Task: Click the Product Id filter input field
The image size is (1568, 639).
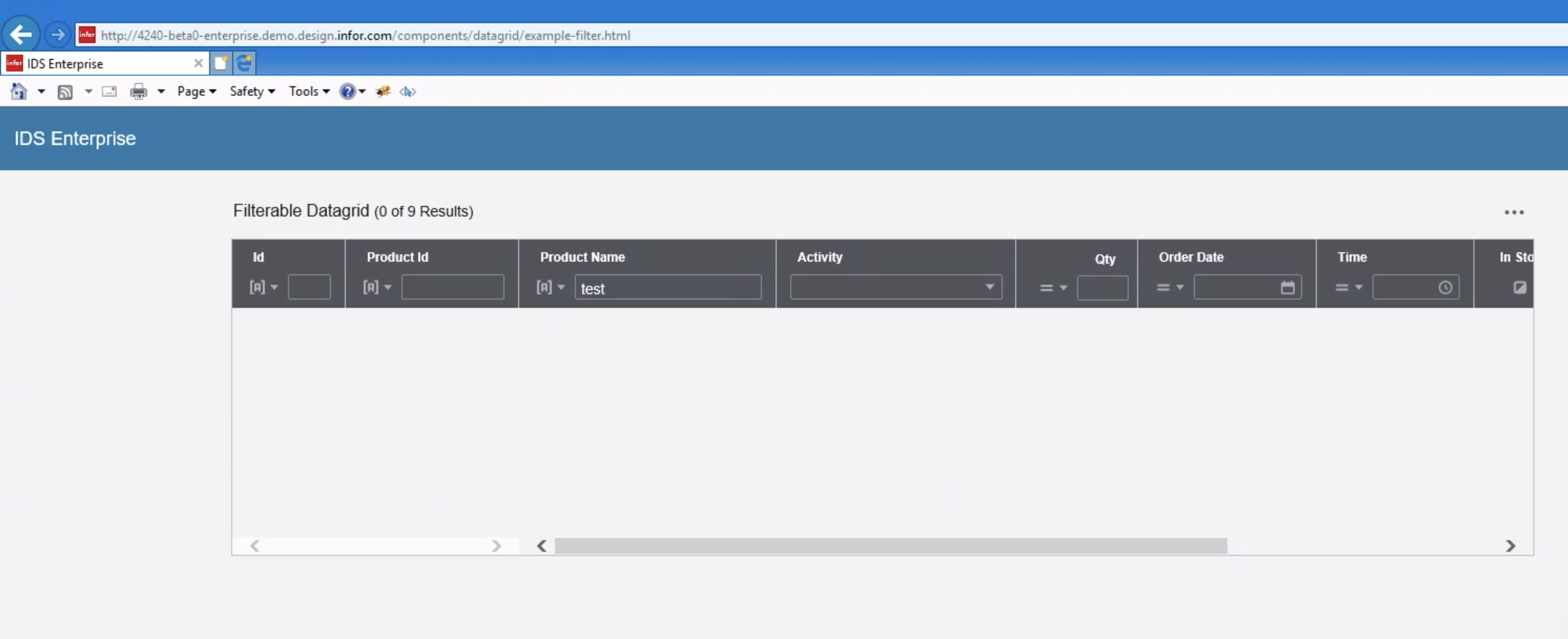Action: [452, 287]
